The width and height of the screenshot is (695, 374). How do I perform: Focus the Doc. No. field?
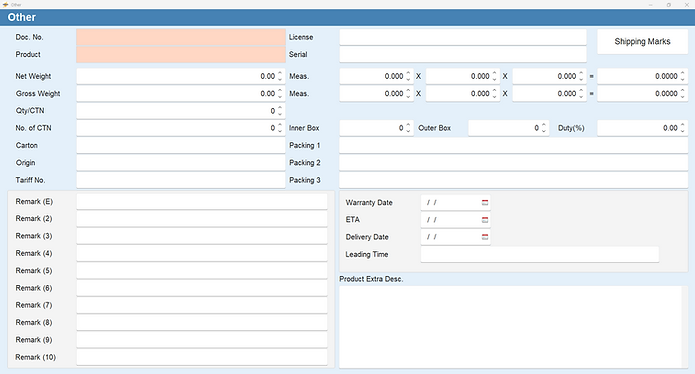181,37
